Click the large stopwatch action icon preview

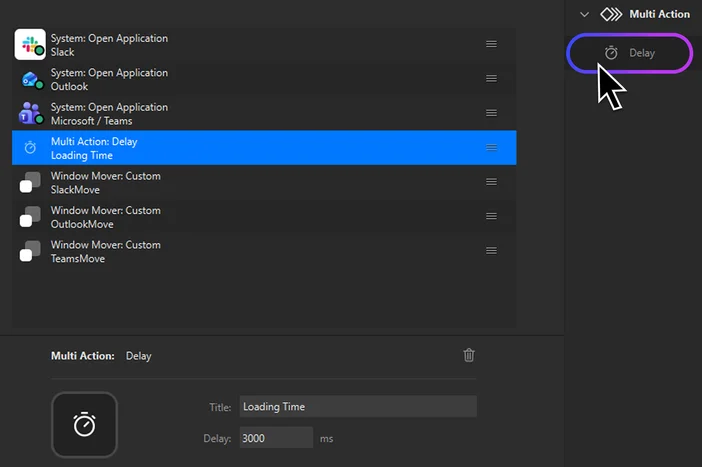click(x=85, y=425)
